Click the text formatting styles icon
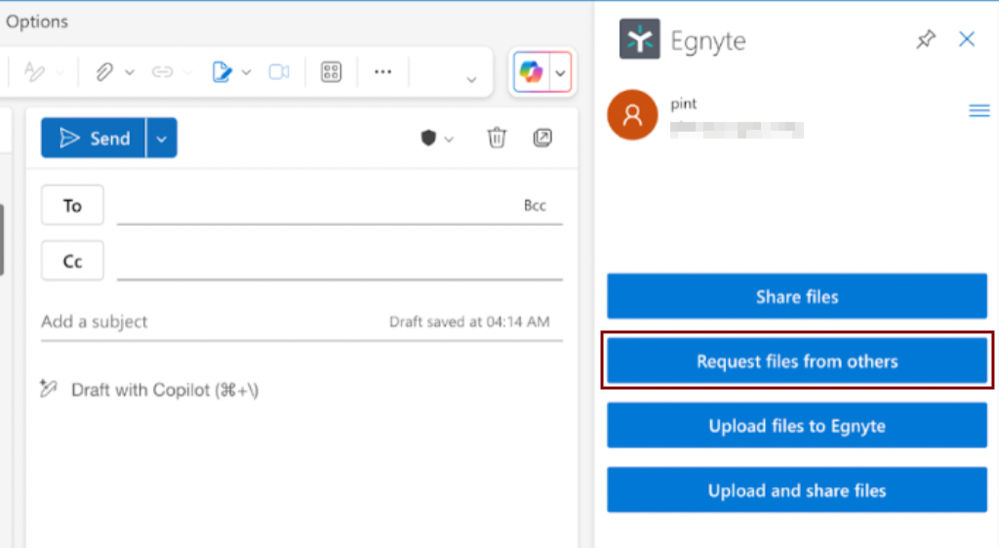This screenshot has height=548, width=999. pyautogui.click(x=34, y=72)
